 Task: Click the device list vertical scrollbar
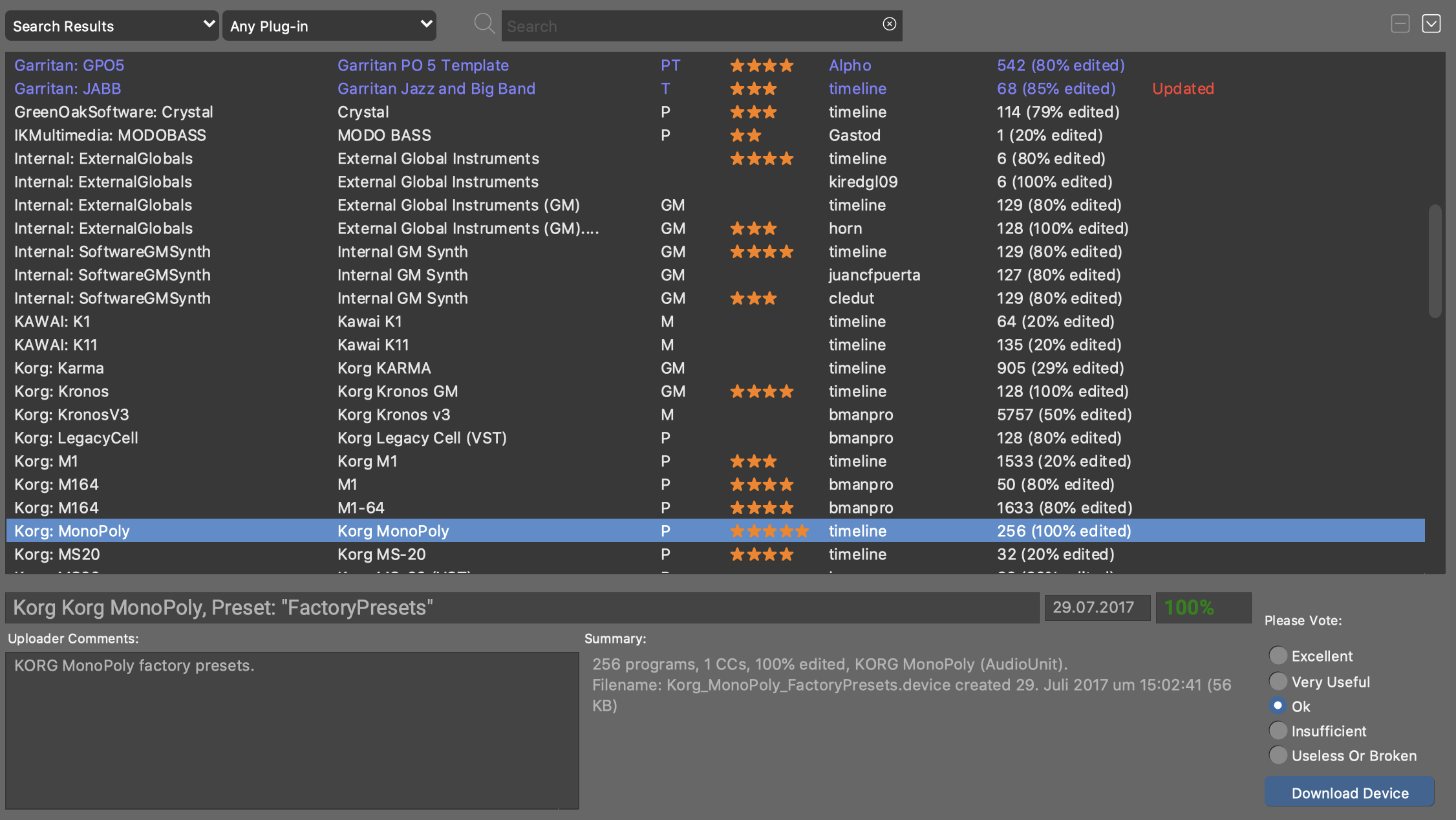tap(1435, 261)
